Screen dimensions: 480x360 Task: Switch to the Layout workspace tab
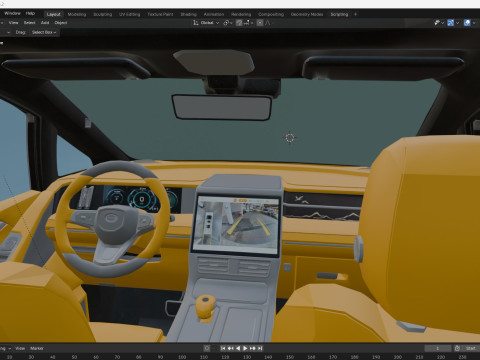pyautogui.click(x=53, y=14)
